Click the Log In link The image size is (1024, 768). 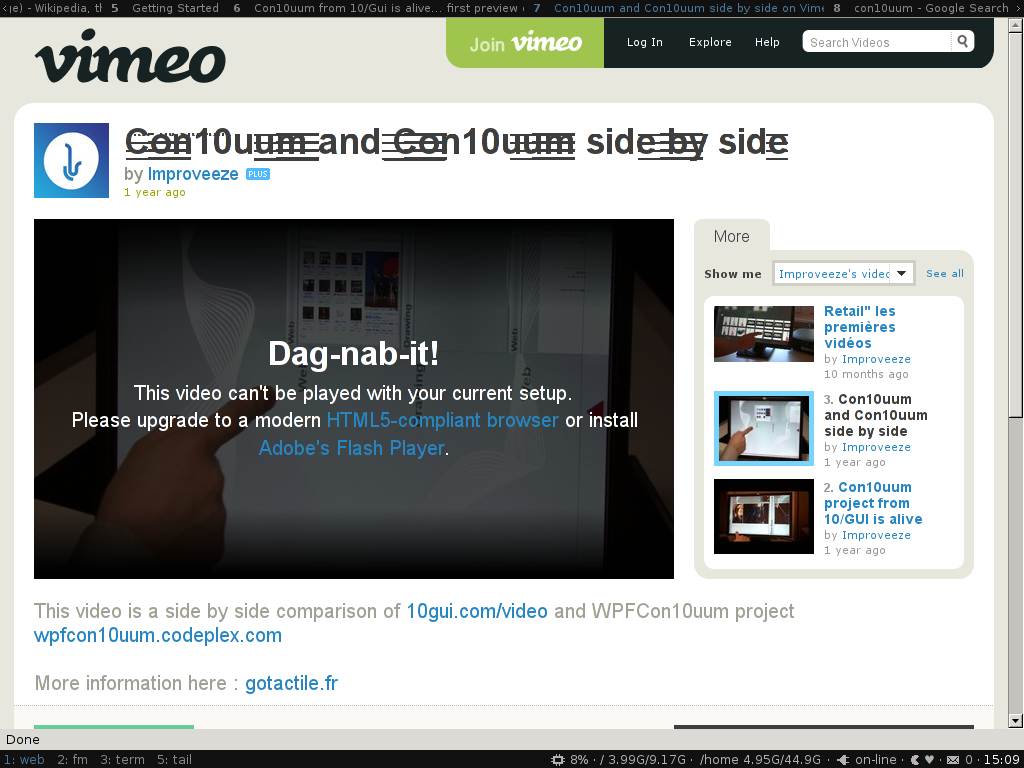pos(644,42)
